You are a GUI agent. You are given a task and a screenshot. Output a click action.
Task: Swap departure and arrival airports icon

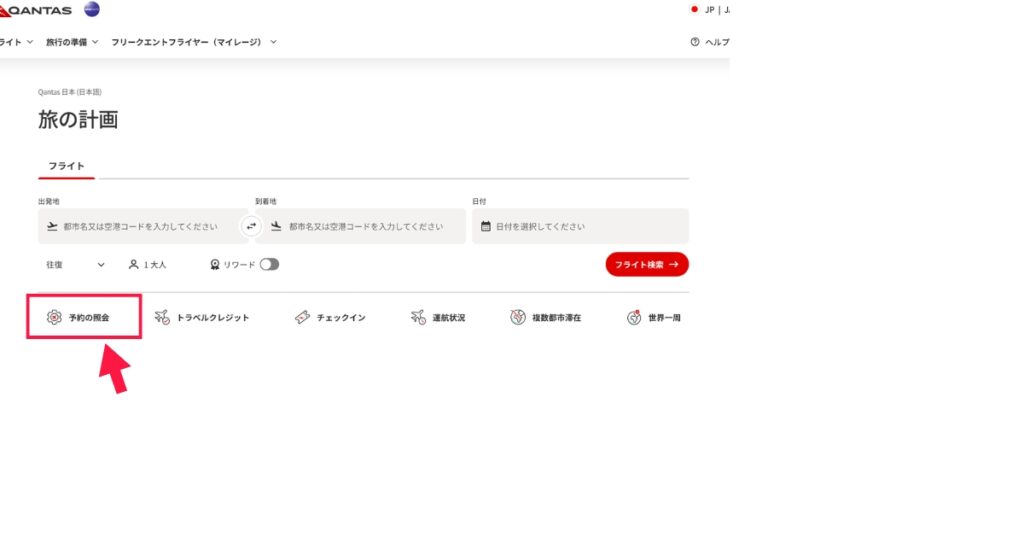(x=251, y=227)
